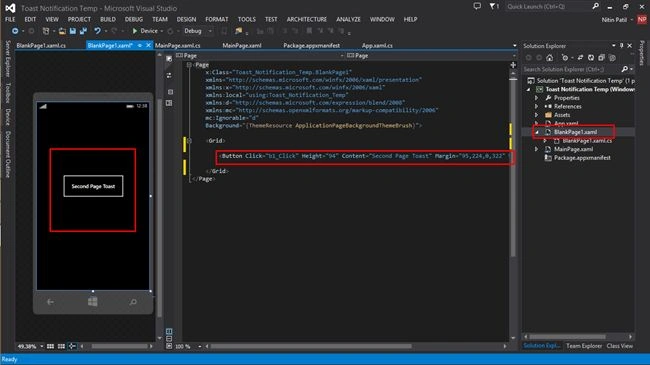This screenshot has height=365, width=650.
Task: Toggle snapping to snaplines icon
Action: point(72,346)
